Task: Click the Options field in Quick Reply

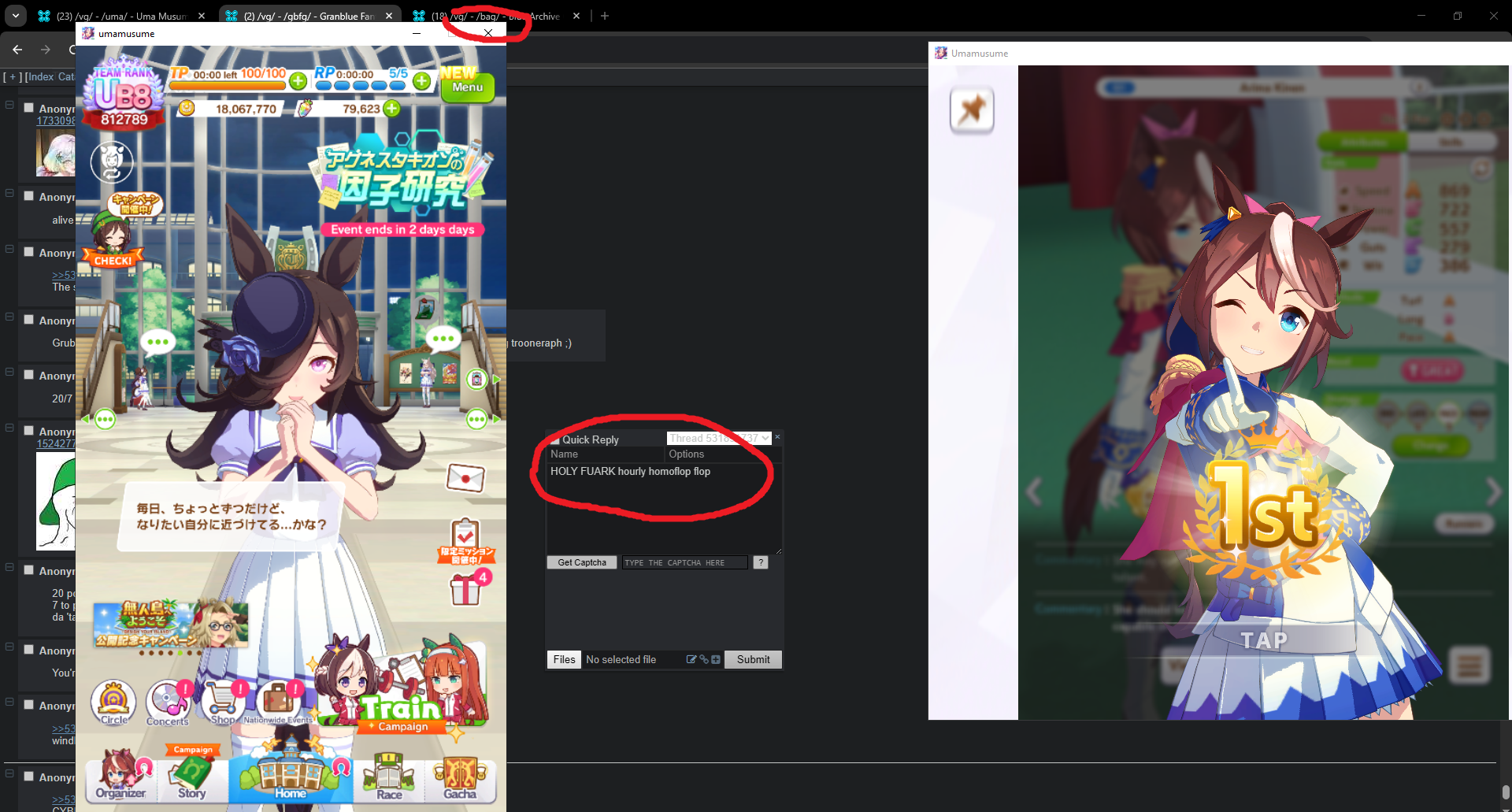Action: click(x=723, y=454)
